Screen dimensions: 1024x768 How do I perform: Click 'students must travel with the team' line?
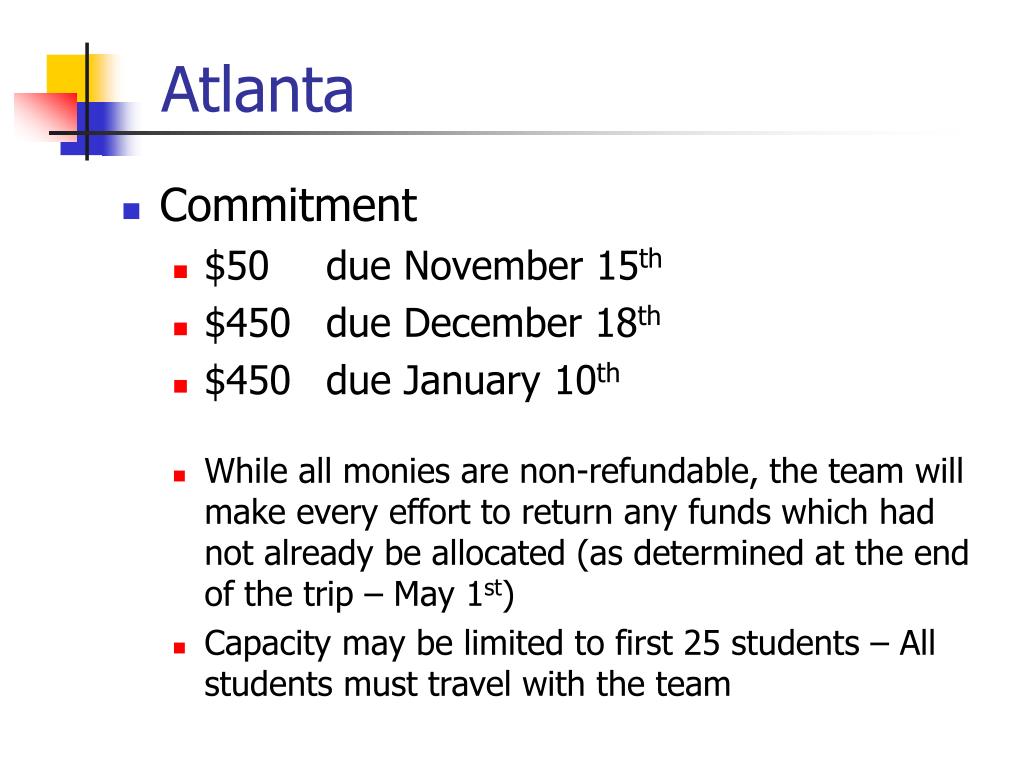468,685
